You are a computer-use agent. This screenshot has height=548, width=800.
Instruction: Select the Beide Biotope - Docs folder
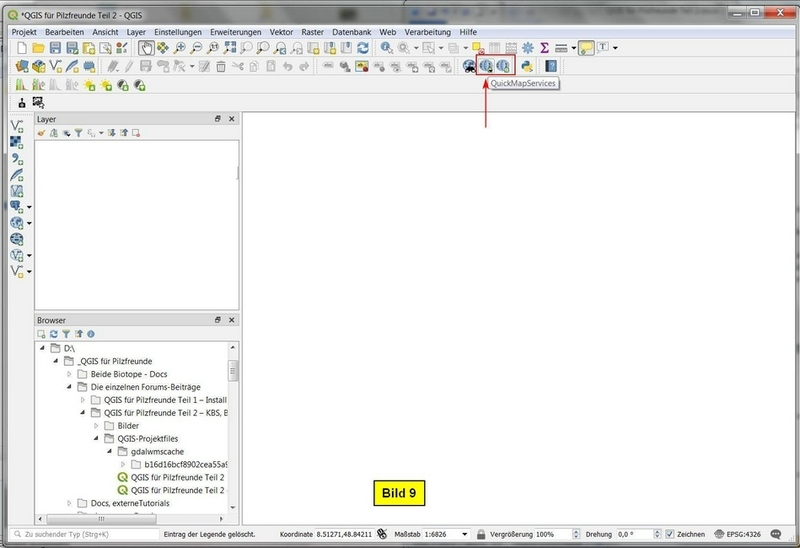pyautogui.click(x=128, y=373)
